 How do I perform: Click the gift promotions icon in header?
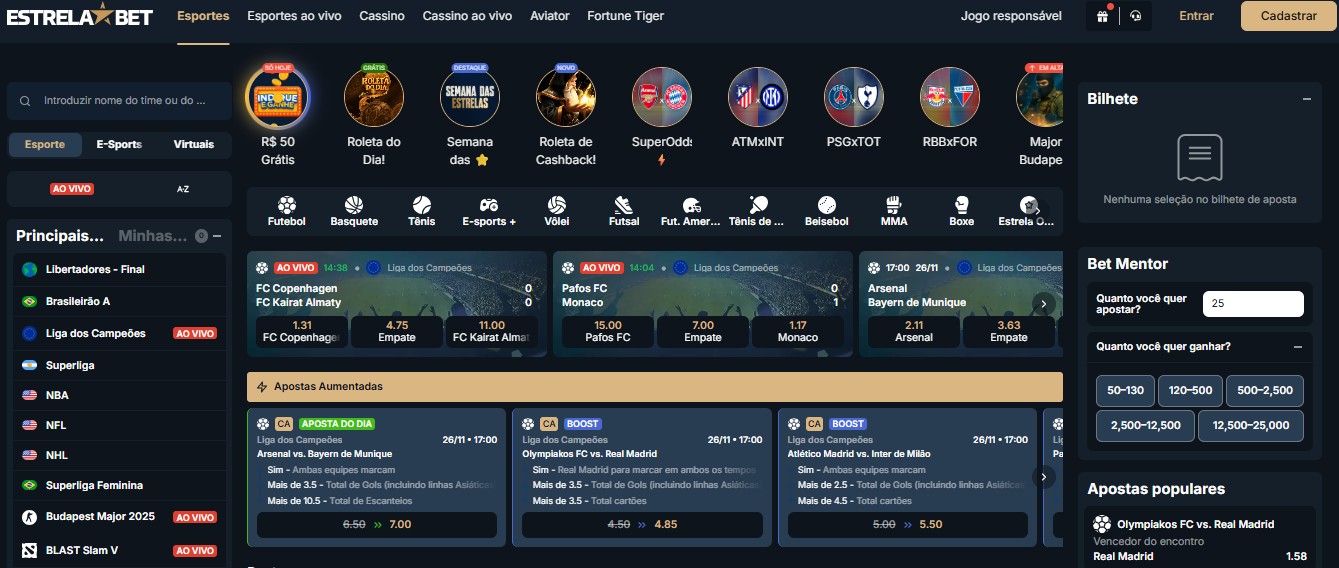1102,16
